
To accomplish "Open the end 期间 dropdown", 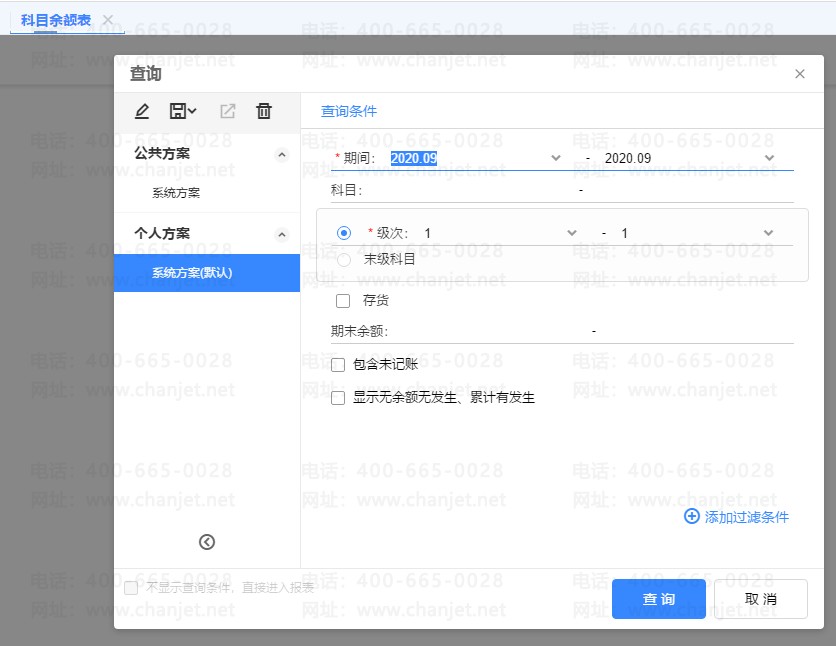I will pyautogui.click(x=769, y=158).
